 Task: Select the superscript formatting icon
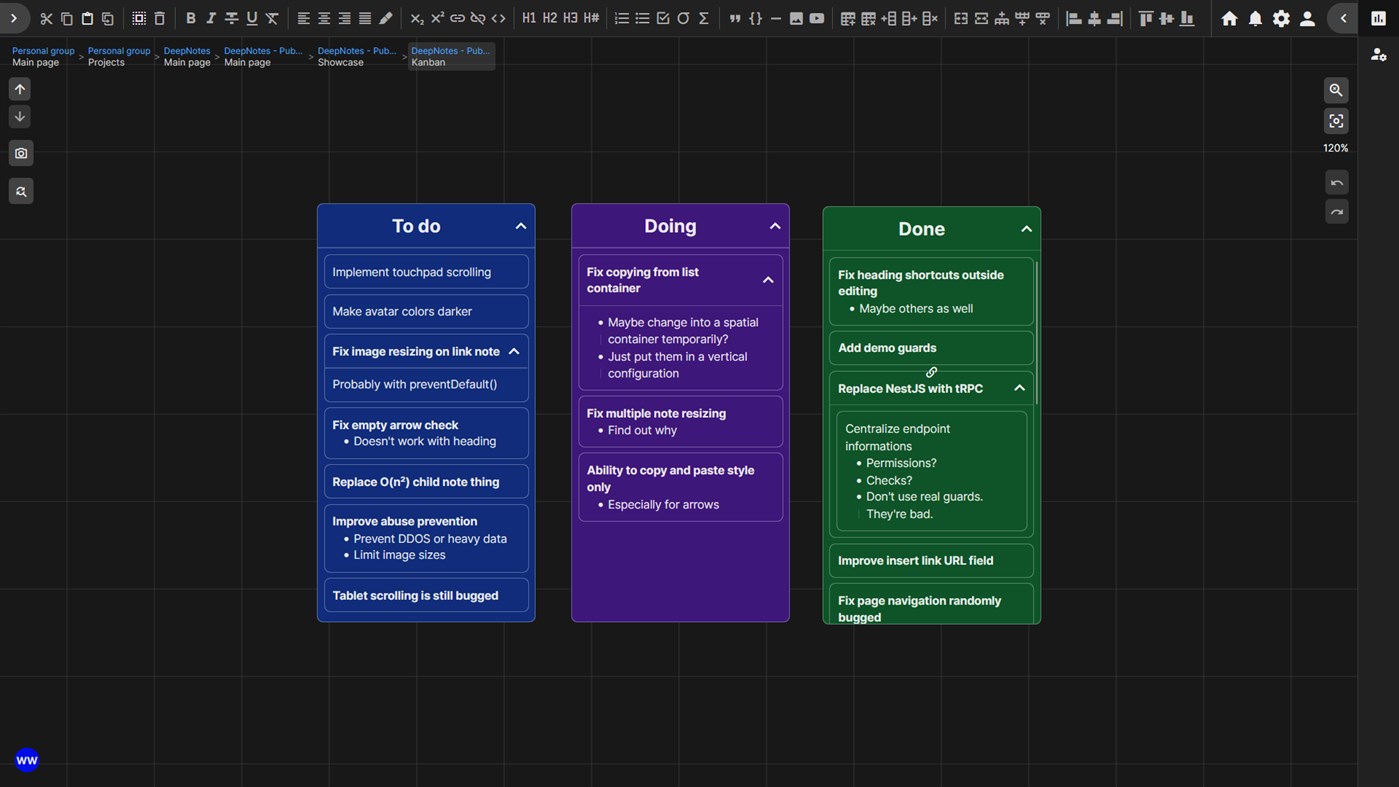[437, 18]
